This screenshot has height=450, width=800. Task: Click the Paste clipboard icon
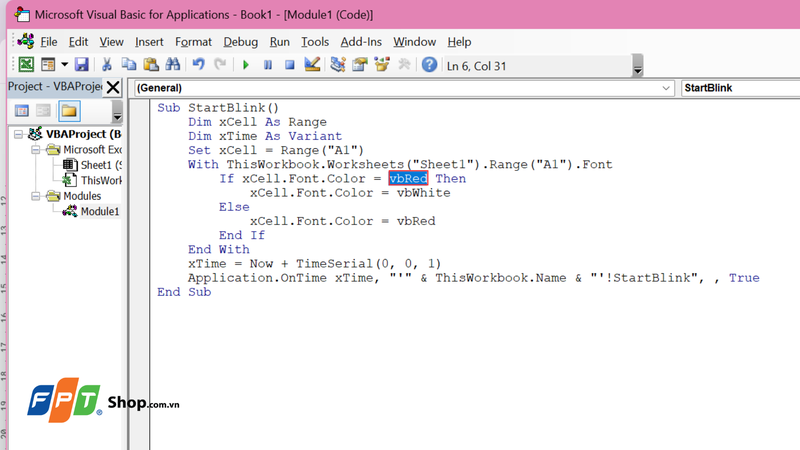click(x=151, y=65)
